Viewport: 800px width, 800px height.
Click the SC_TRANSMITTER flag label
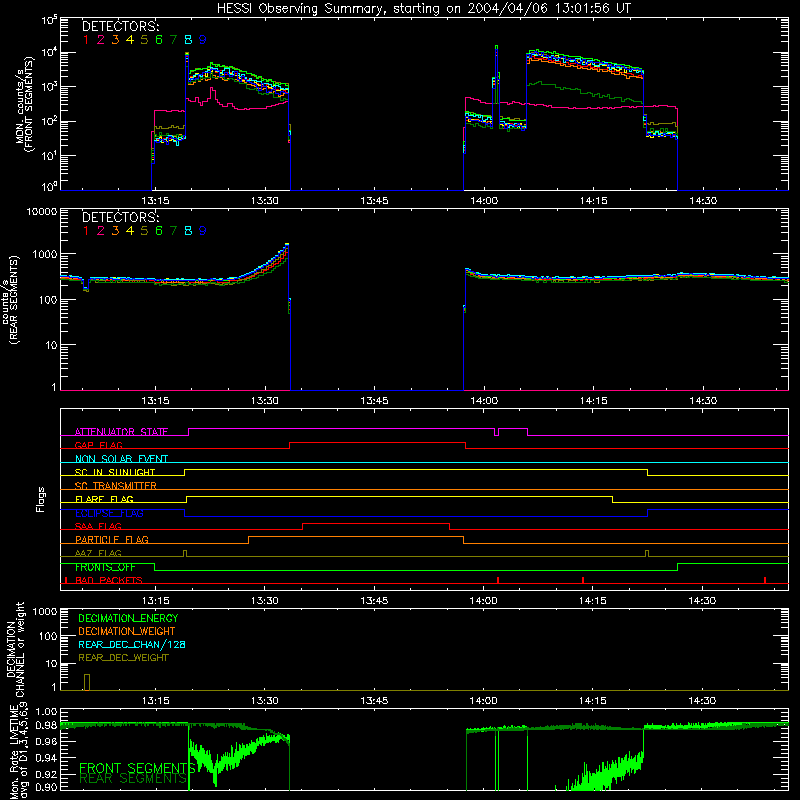click(x=116, y=485)
